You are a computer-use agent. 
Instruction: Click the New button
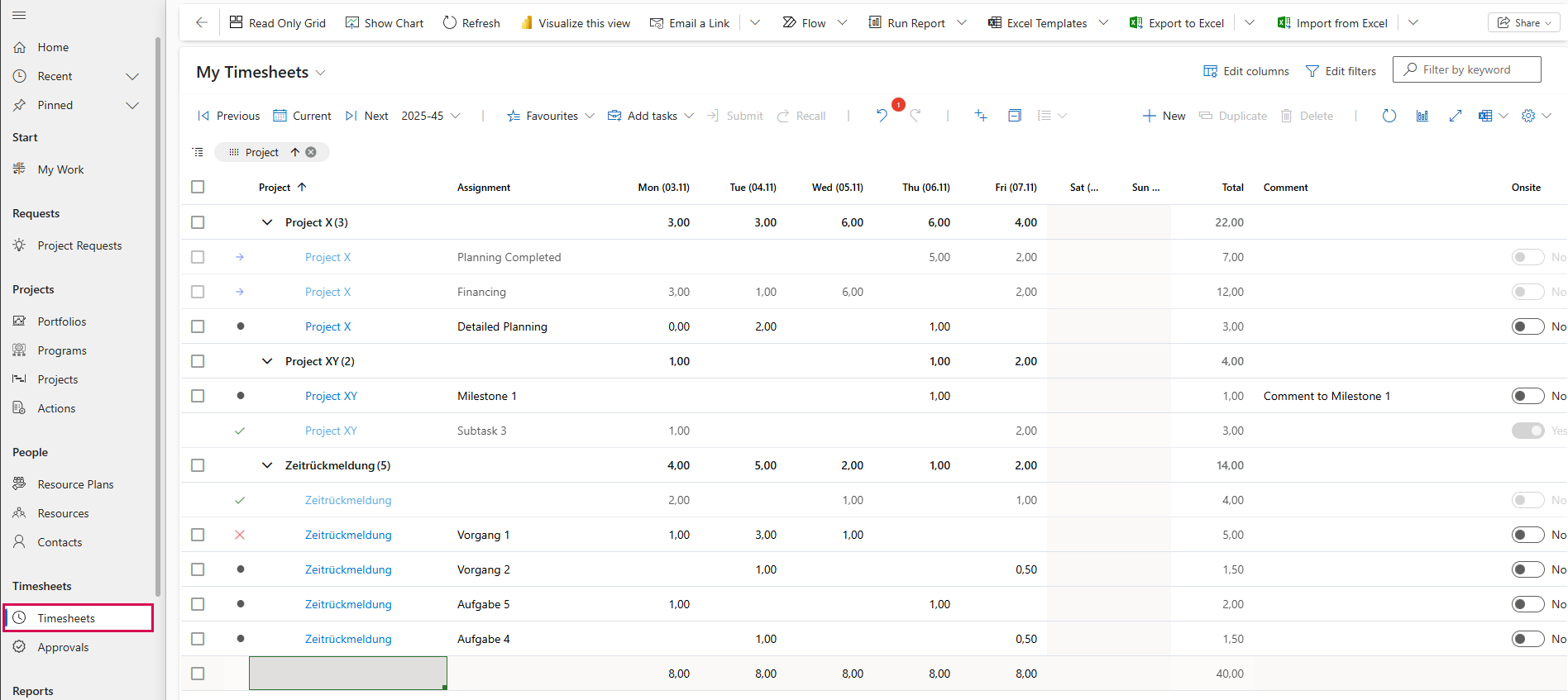tap(1164, 116)
